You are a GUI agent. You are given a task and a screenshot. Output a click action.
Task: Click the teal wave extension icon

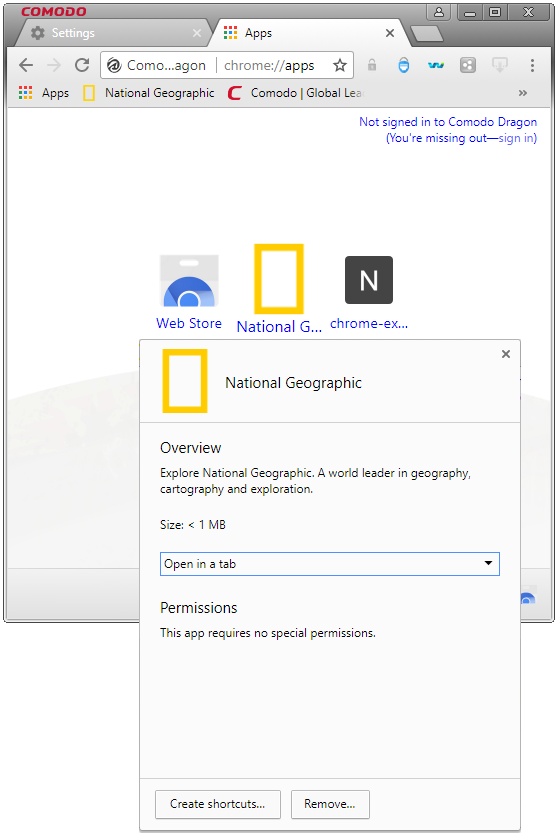[436, 65]
